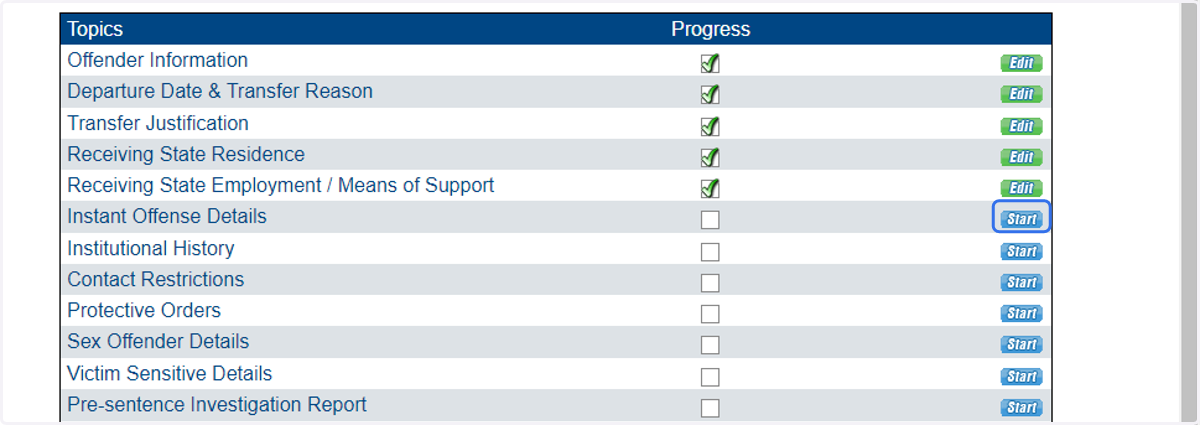Open Edit for Transfer Justification row
The height and width of the screenshot is (425, 1200).
pyautogui.click(x=1021, y=126)
